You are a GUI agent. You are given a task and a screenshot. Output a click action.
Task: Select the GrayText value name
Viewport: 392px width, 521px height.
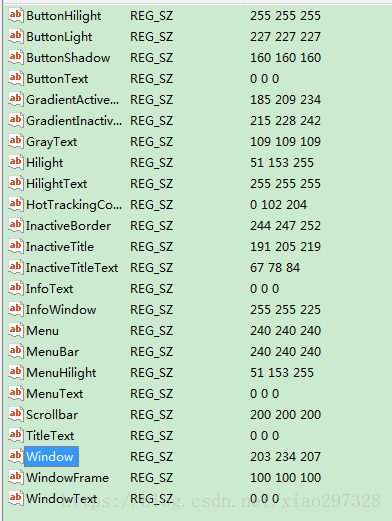pyautogui.click(x=52, y=142)
